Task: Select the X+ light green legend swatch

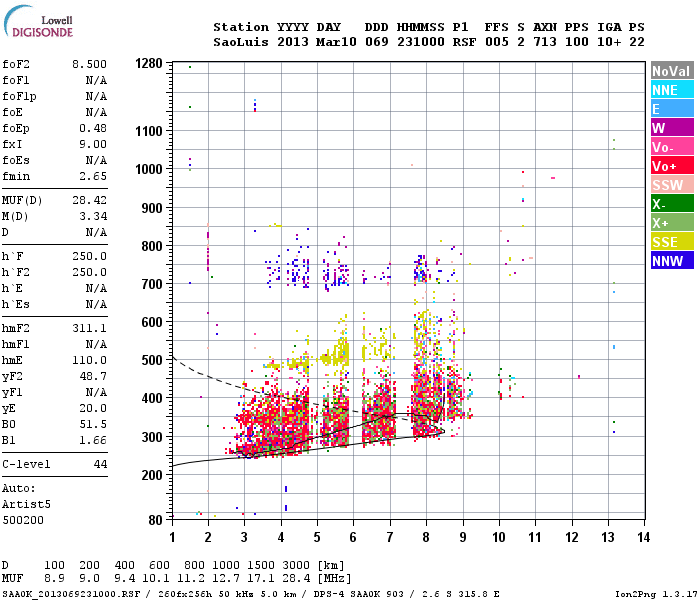Action: [x=672, y=223]
